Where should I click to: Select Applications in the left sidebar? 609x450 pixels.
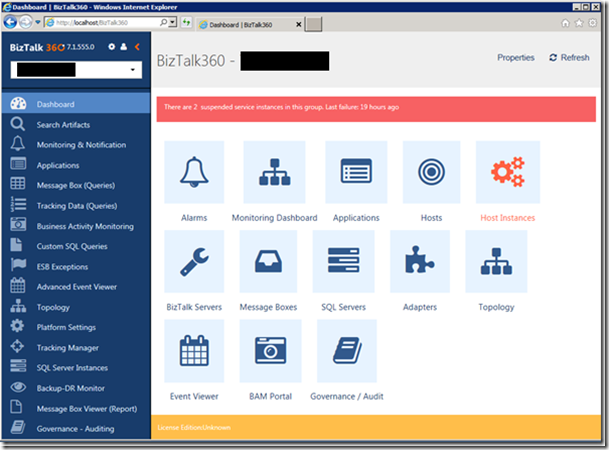coord(76,165)
